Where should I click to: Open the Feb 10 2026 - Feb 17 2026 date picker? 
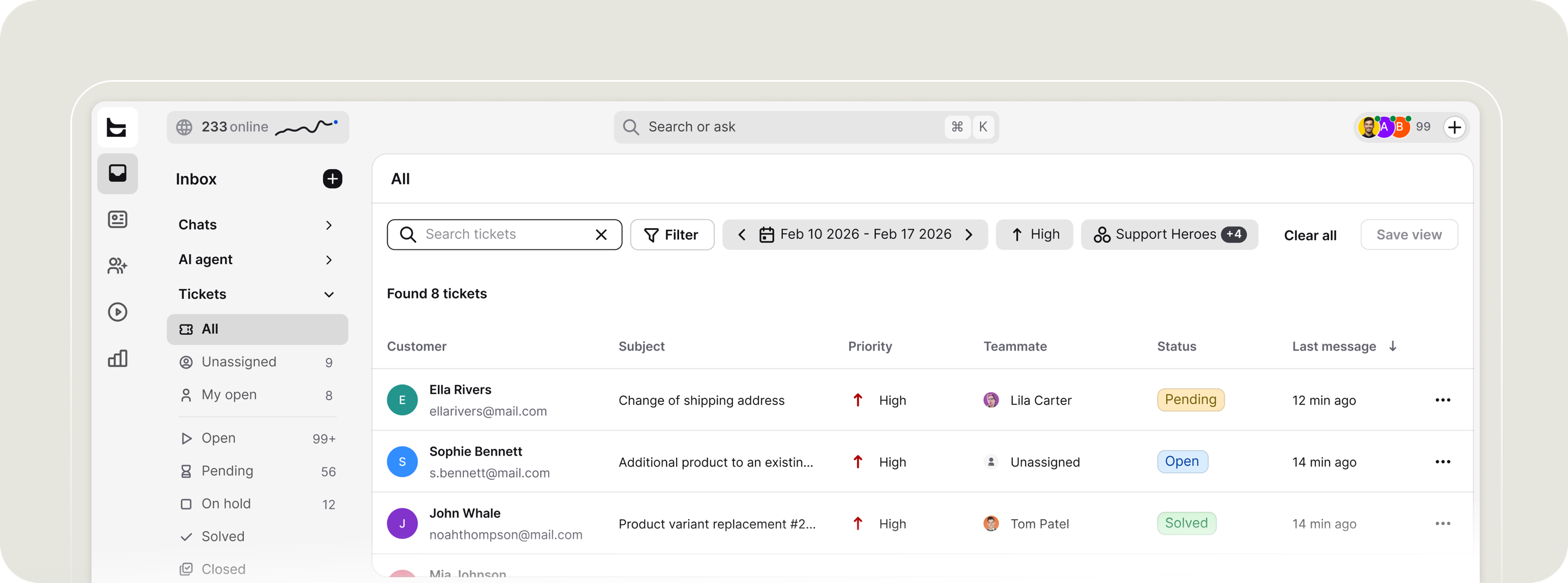pos(855,235)
